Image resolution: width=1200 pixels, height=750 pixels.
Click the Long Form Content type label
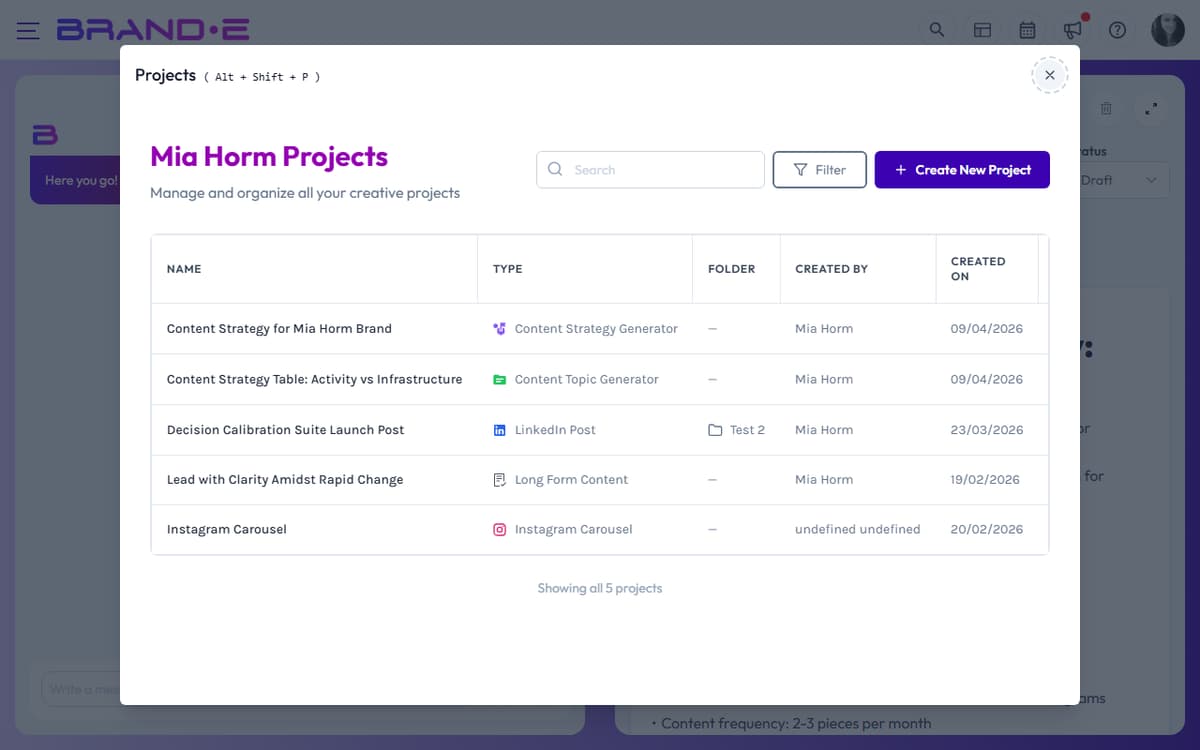(571, 480)
